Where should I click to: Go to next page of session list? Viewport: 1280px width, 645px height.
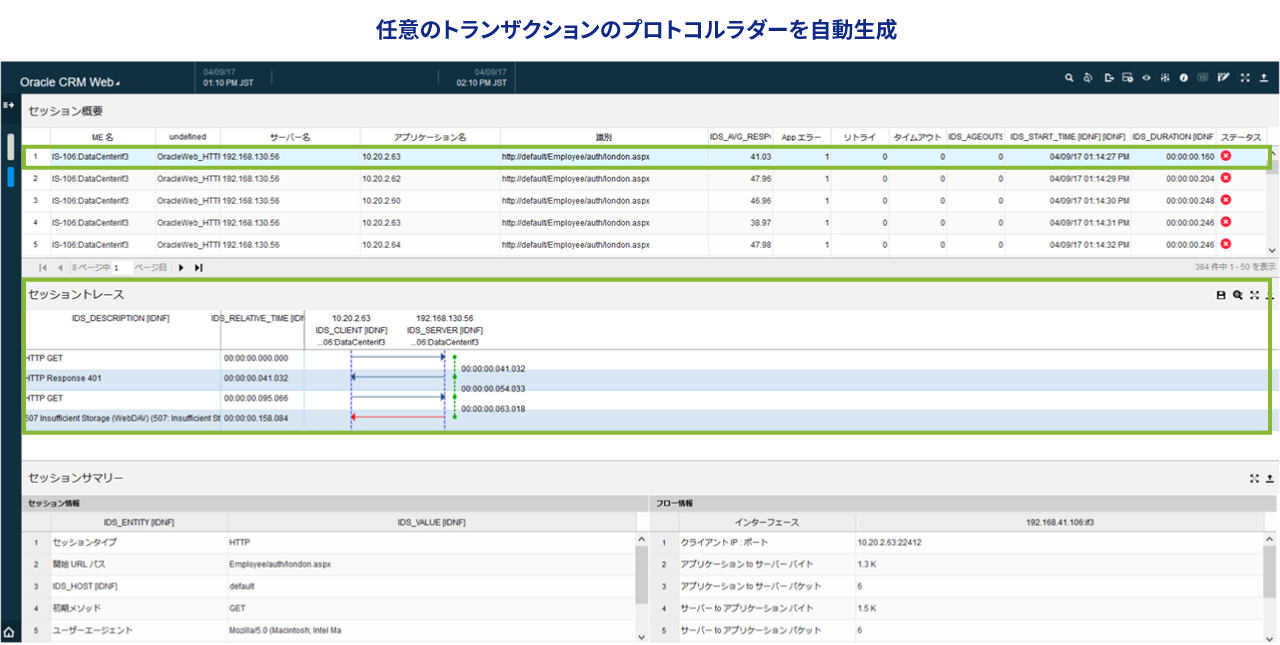[181, 267]
